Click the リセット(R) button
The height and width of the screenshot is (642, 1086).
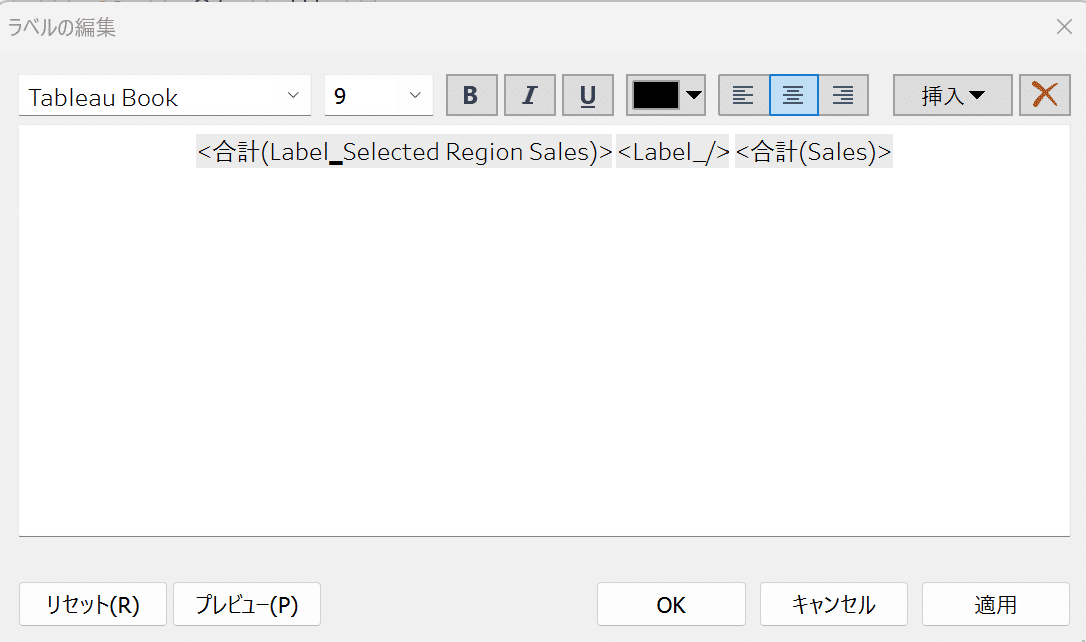pyautogui.click(x=93, y=604)
